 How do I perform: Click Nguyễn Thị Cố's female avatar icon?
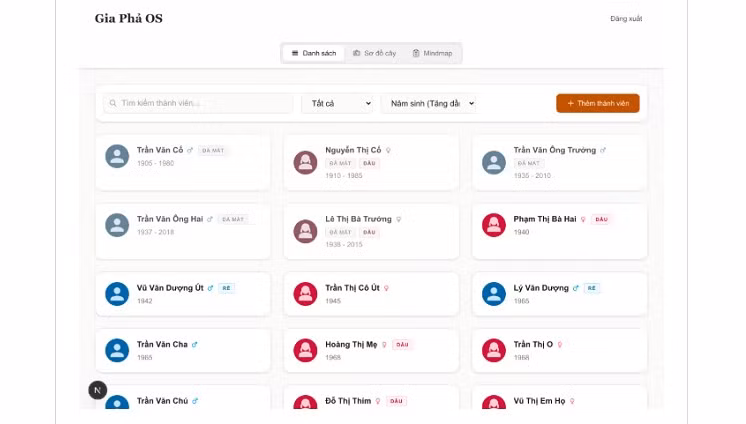(x=305, y=162)
